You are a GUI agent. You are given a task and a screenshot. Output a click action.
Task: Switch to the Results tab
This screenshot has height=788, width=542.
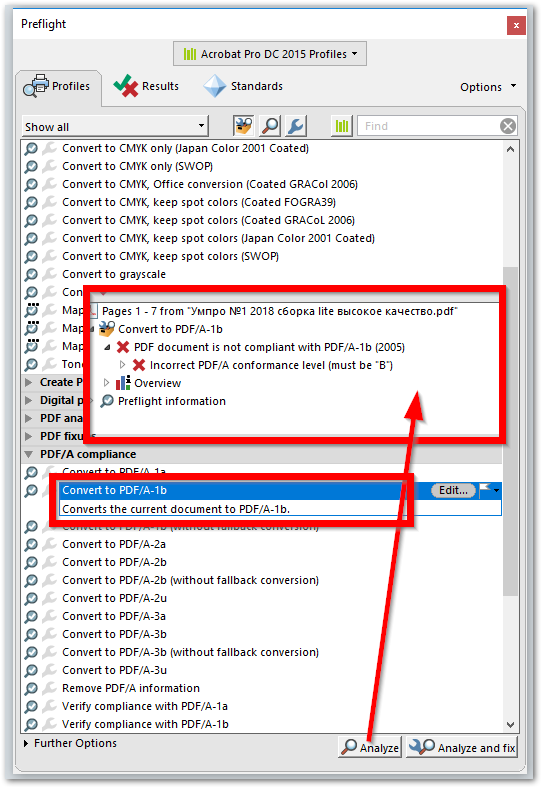click(146, 86)
